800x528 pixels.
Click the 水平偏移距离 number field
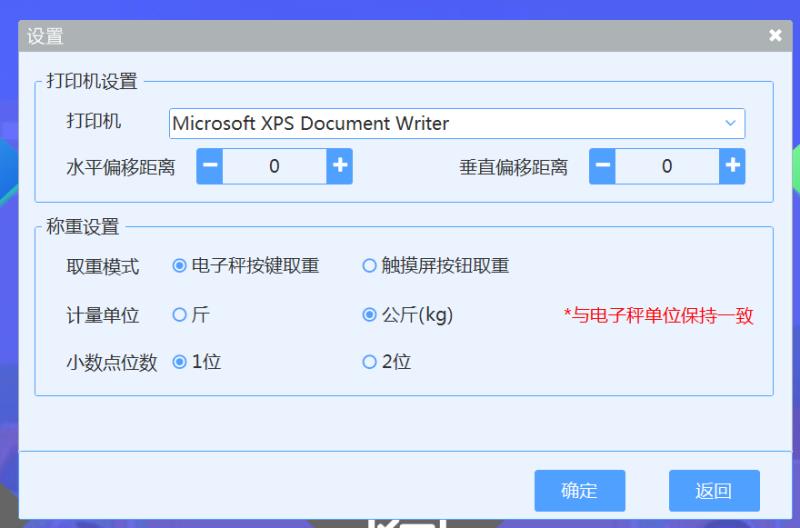click(x=275, y=166)
